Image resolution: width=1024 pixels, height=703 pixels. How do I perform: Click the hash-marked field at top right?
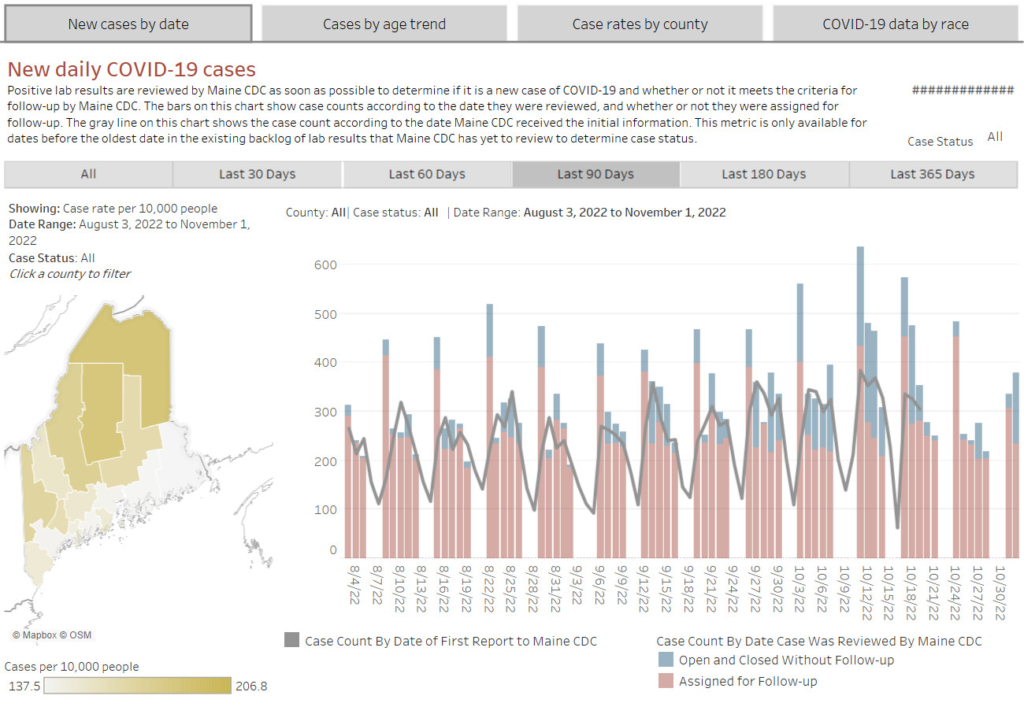[x=963, y=90]
